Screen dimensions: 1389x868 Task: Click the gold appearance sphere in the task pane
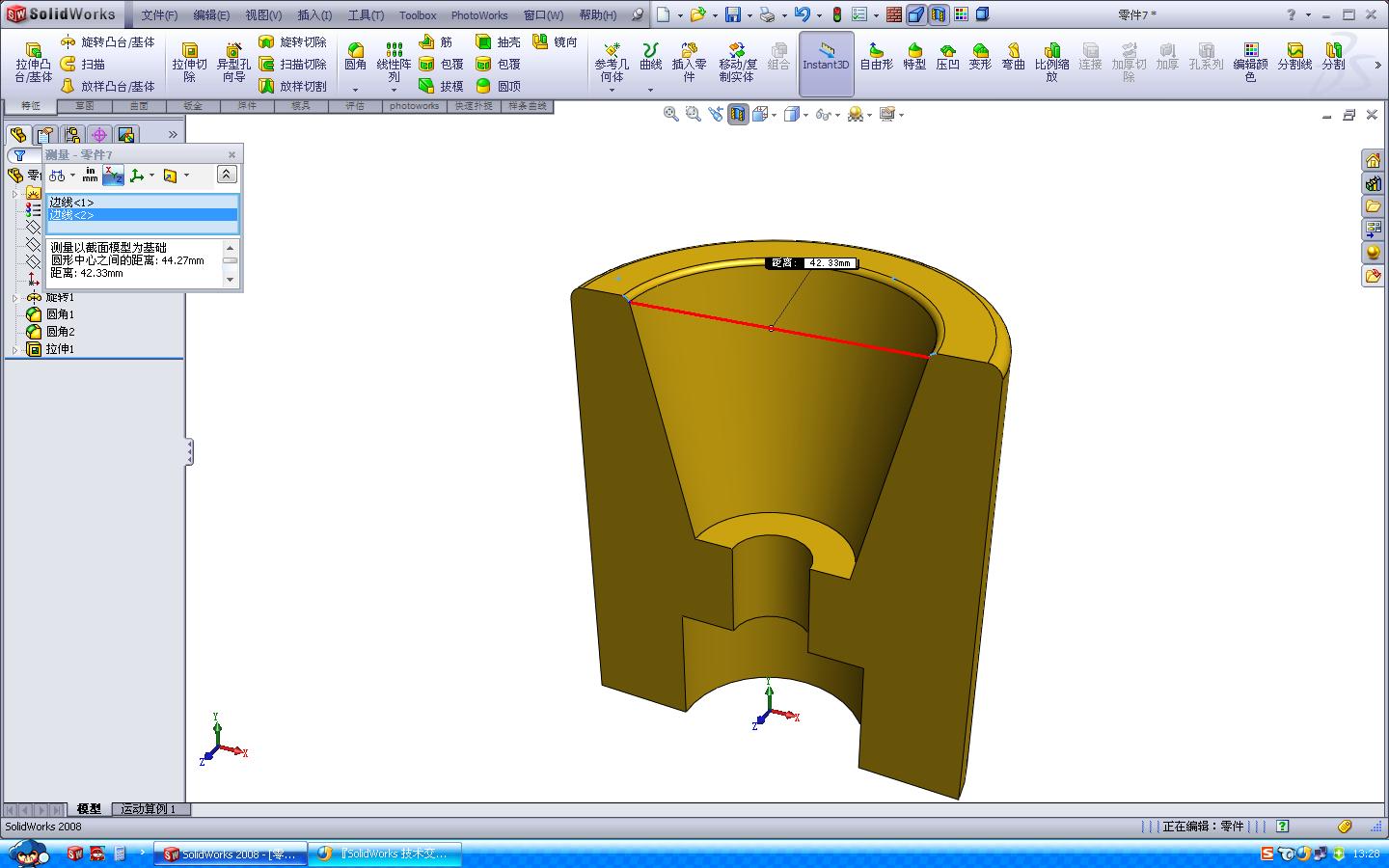coord(1373,253)
